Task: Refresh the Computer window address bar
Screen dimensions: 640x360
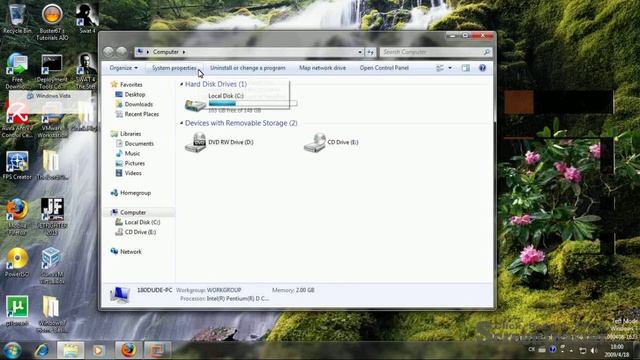Action: tap(370, 52)
